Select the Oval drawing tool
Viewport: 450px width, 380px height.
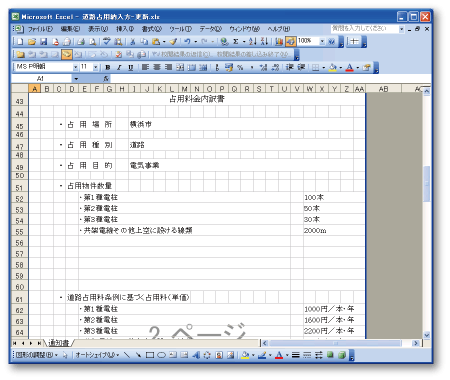[161, 355]
